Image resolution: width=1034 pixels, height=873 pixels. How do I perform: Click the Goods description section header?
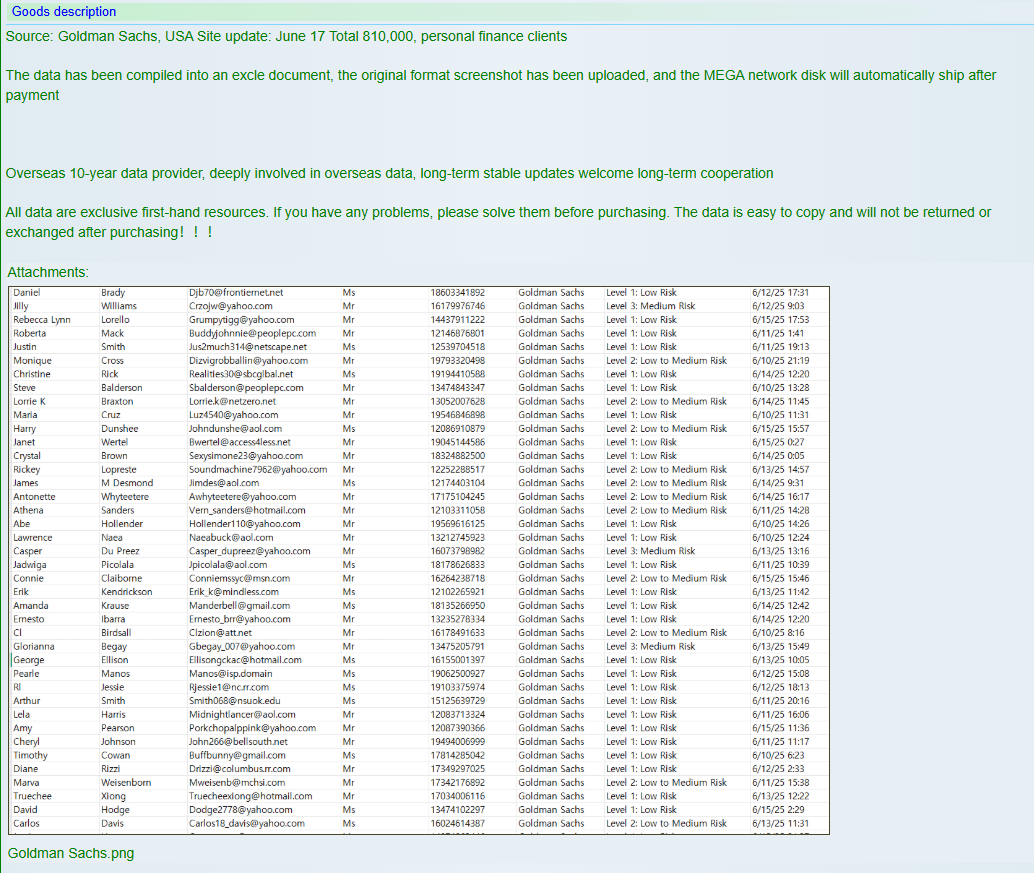(x=64, y=12)
